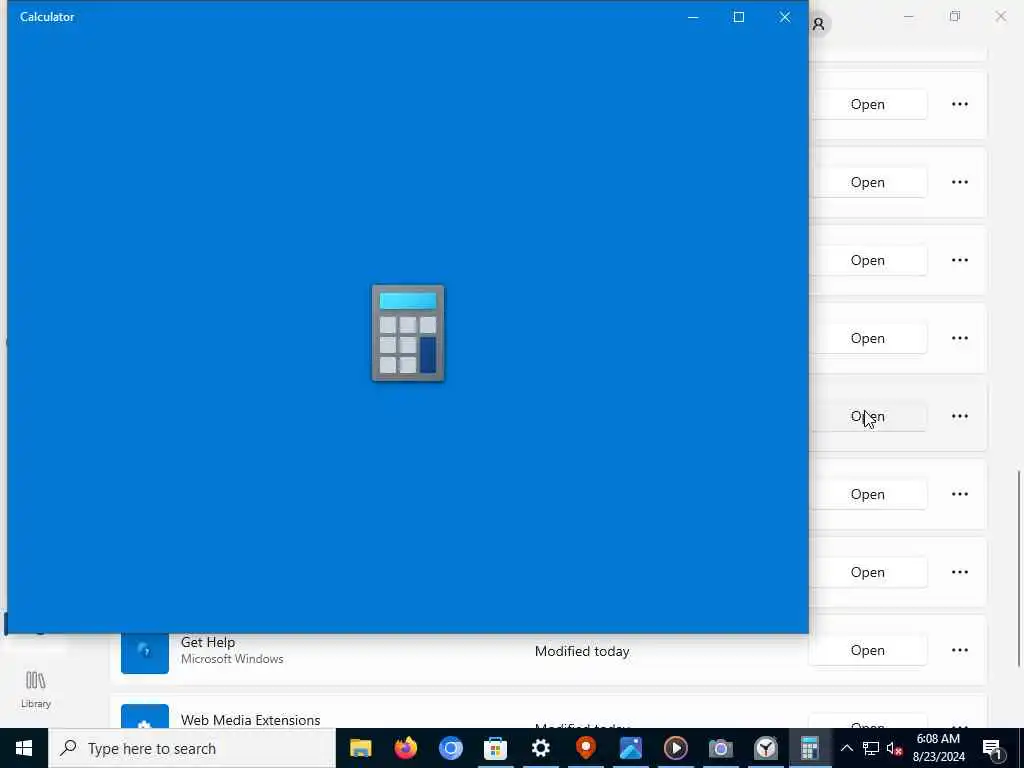Image resolution: width=1024 pixels, height=768 pixels.
Task: Open more options for Get Help
Action: click(959, 650)
